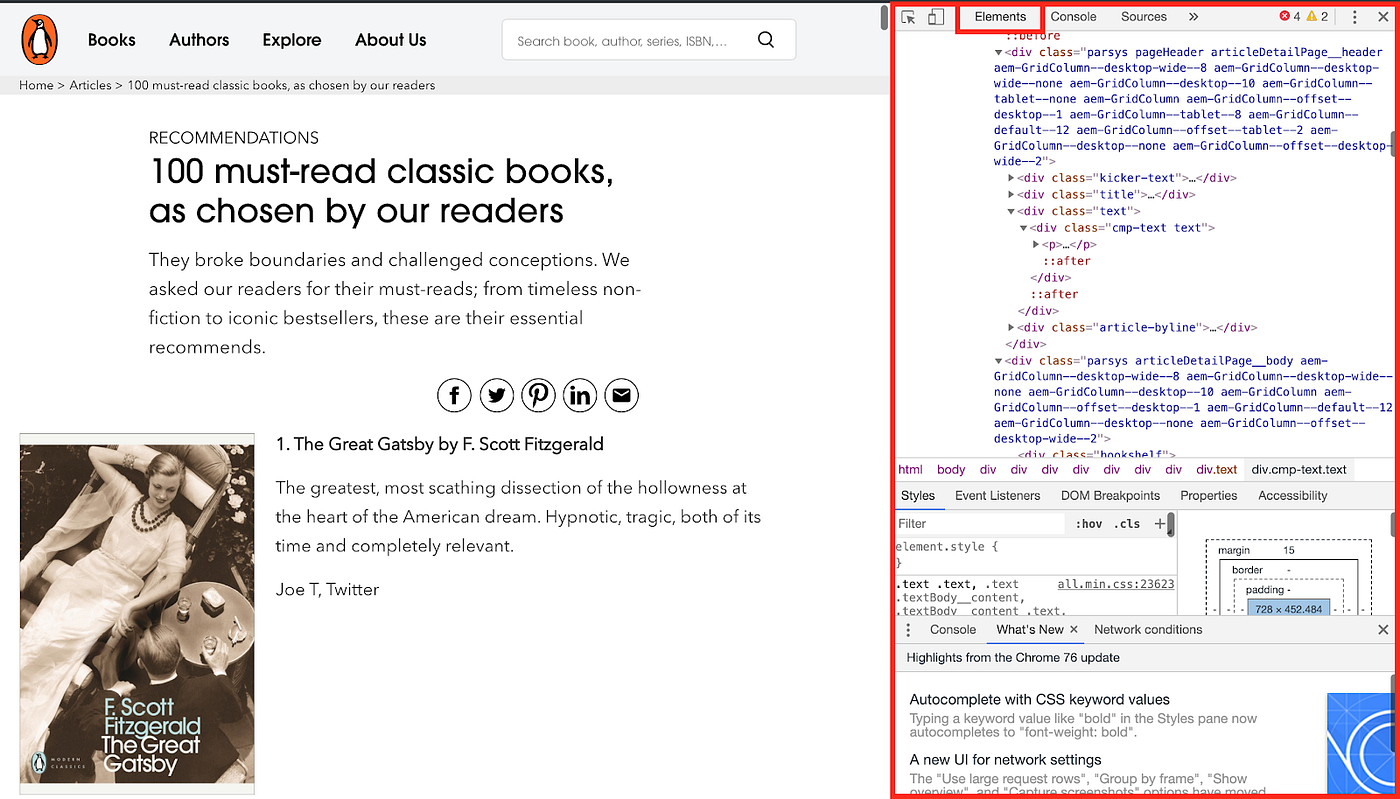Select the What's New drawer tab
The height and width of the screenshot is (799, 1400).
tap(1030, 630)
